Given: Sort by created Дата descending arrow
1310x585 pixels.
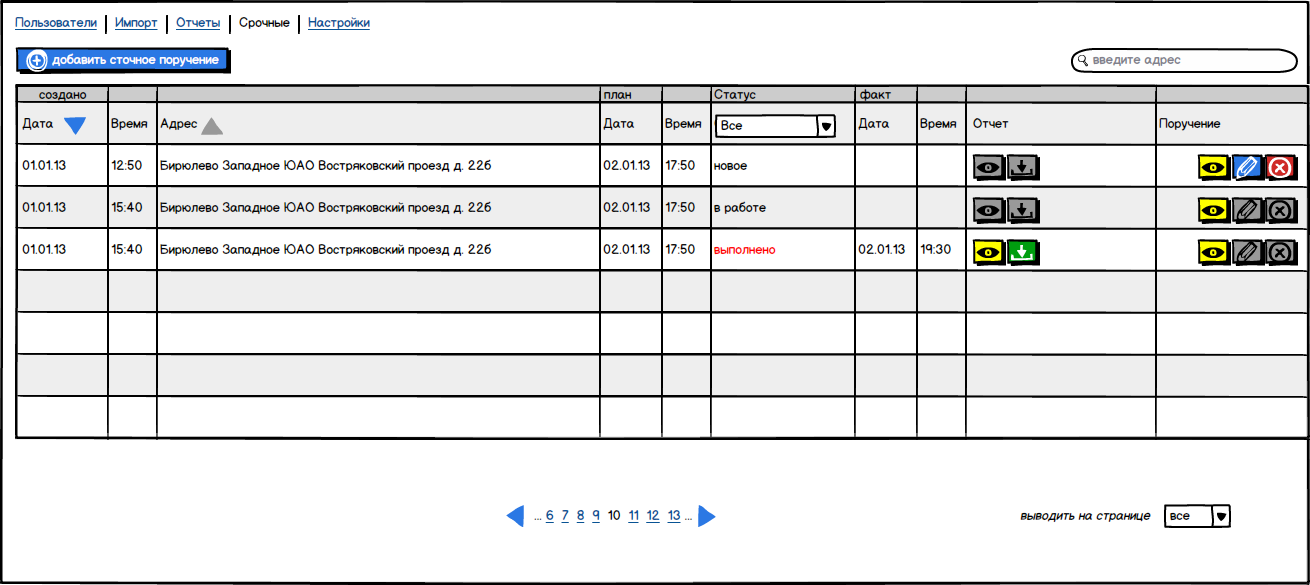Looking at the screenshot, I should point(75,126).
